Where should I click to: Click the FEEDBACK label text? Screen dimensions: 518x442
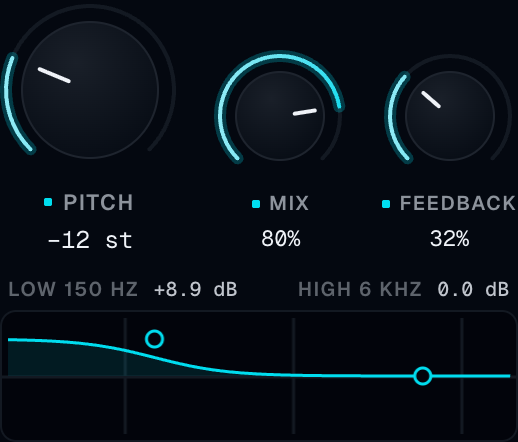(458, 203)
